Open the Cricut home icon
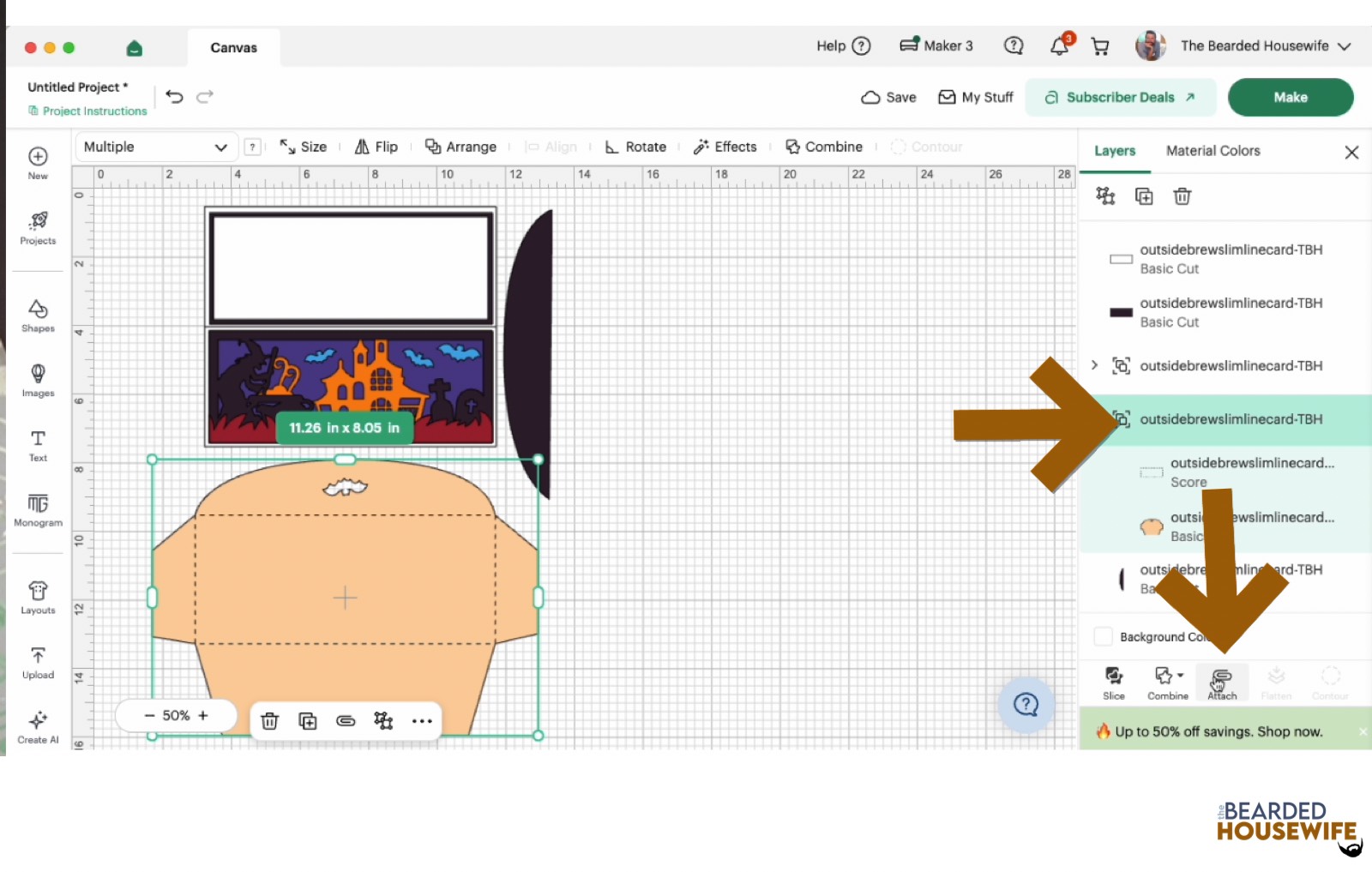This screenshot has height=872, width=1372. [x=134, y=48]
